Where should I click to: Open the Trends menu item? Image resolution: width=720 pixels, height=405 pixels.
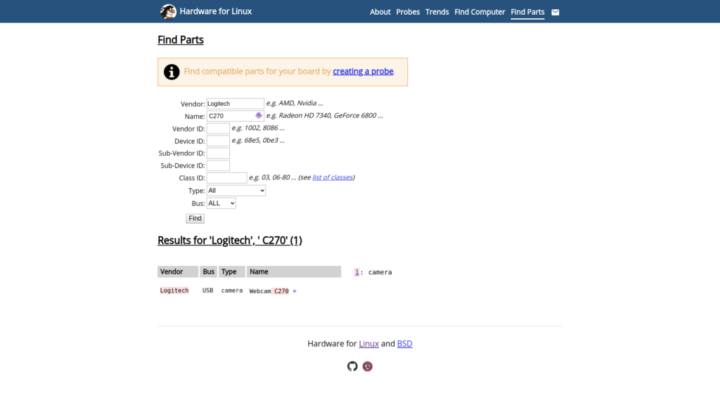click(437, 12)
